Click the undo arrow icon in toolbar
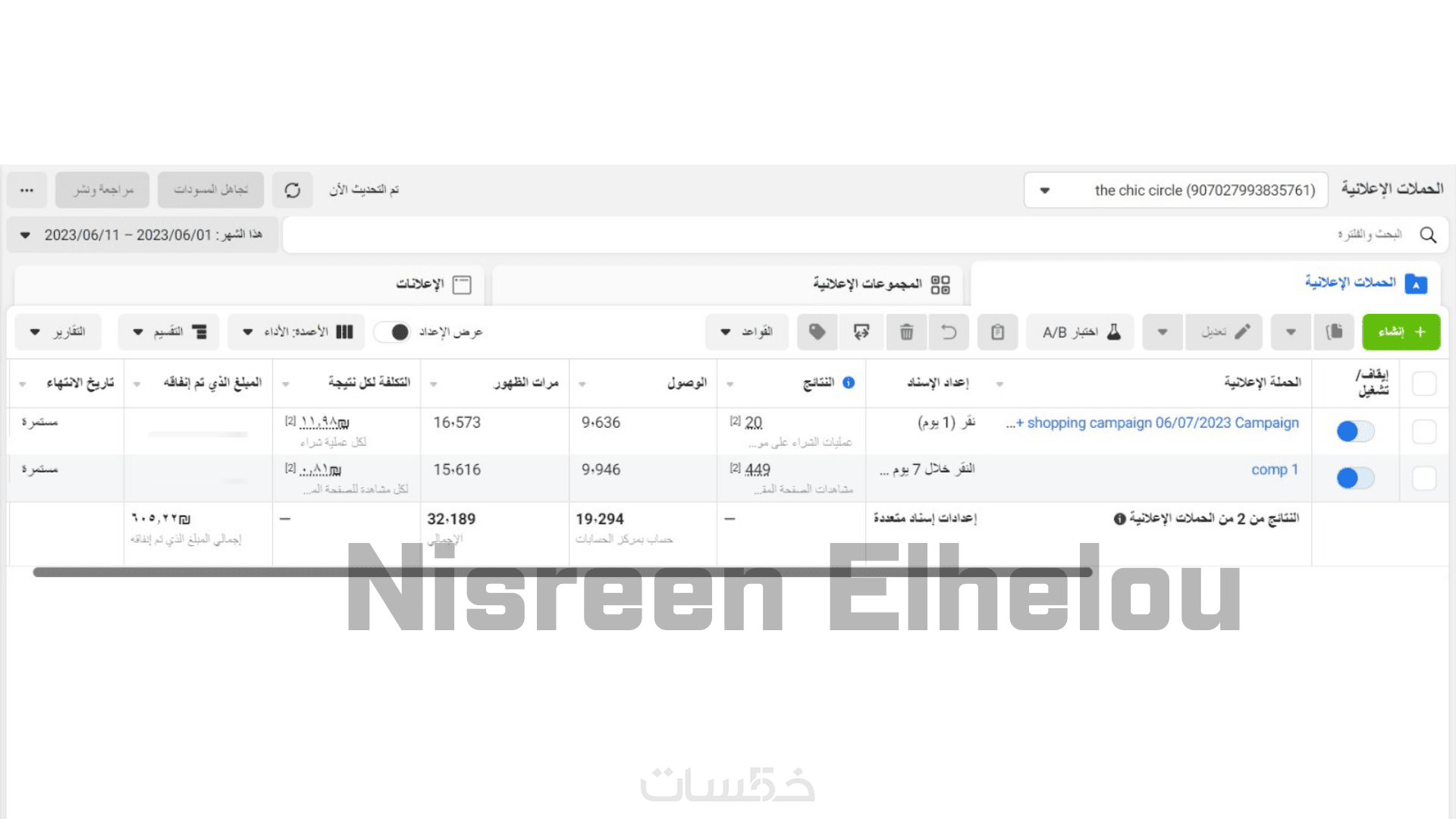Image resolution: width=1456 pixels, height=819 pixels. (949, 332)
